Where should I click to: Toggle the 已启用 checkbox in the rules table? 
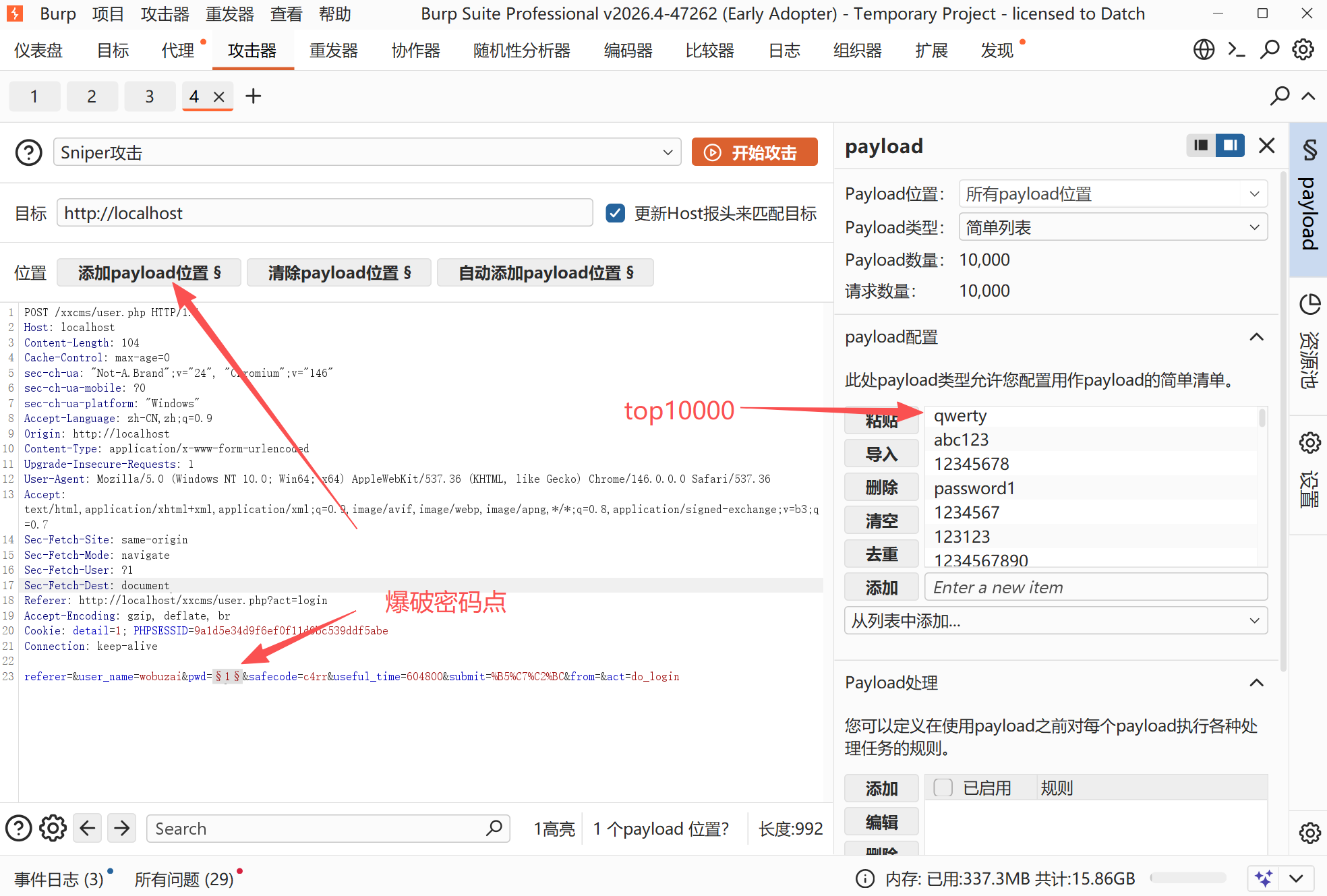(x=943, y=787)
